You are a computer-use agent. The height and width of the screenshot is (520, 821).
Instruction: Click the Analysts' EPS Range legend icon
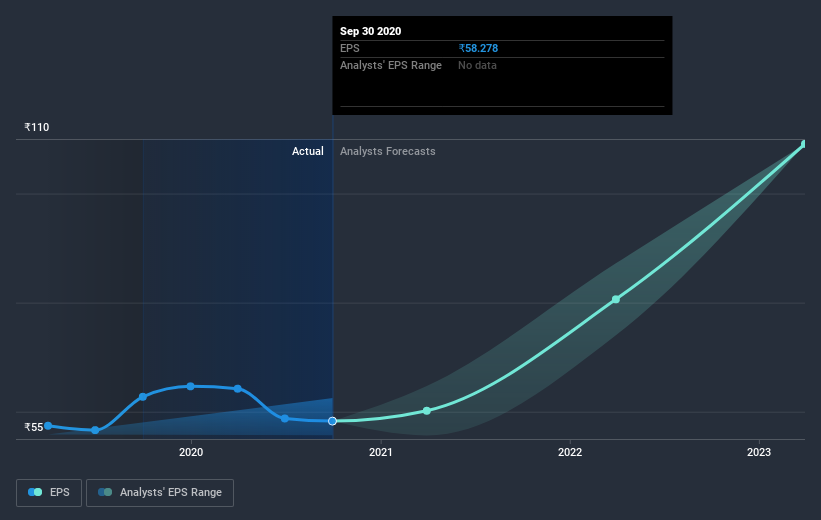[x=105, y=492]
